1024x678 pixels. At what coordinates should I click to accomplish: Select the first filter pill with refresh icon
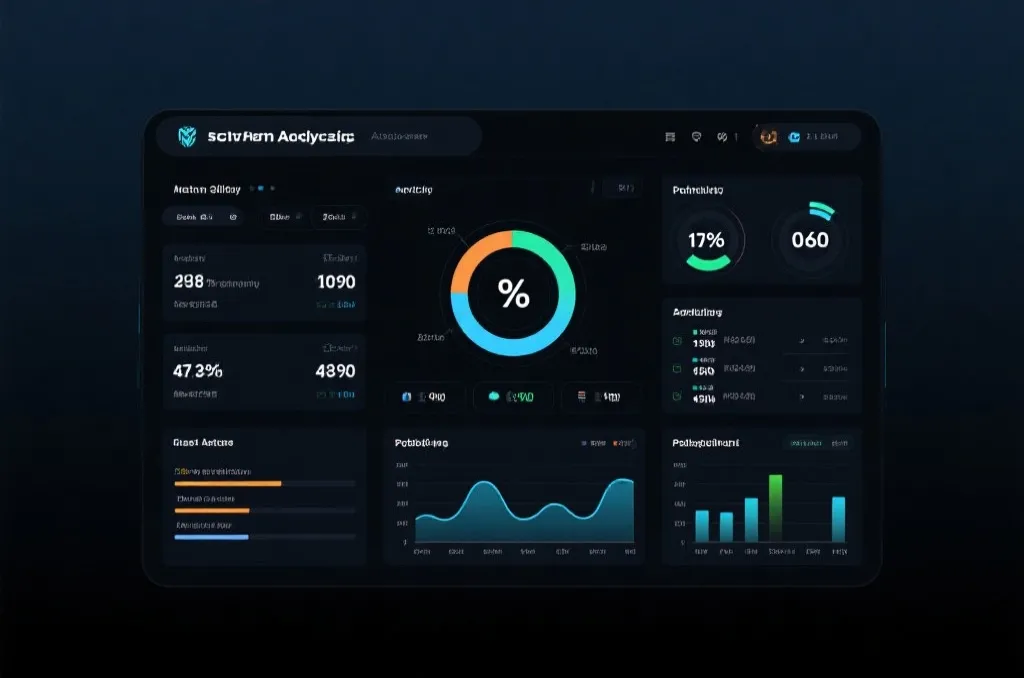(x=204, y=217)
